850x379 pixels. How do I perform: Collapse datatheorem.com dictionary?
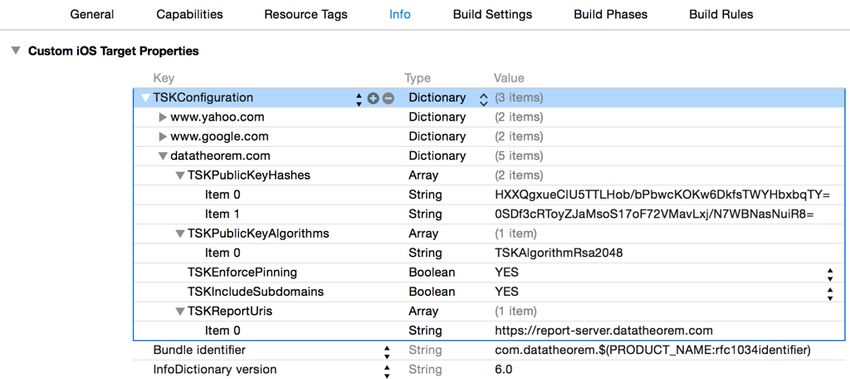(x=163, y=156)
